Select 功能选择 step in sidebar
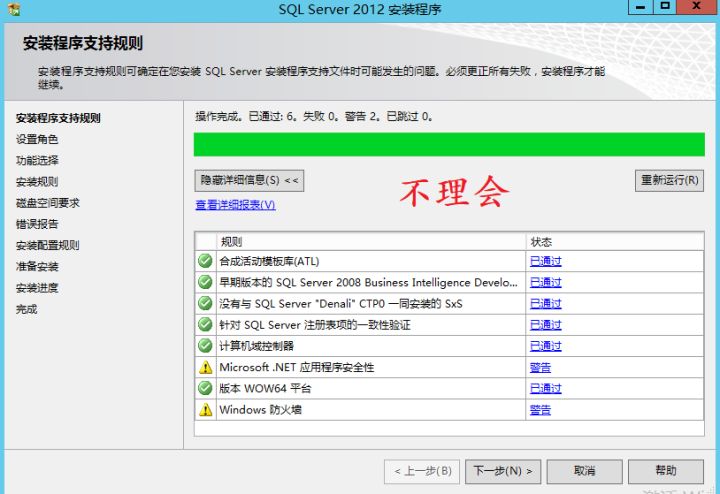 click(x=37, y=160)
